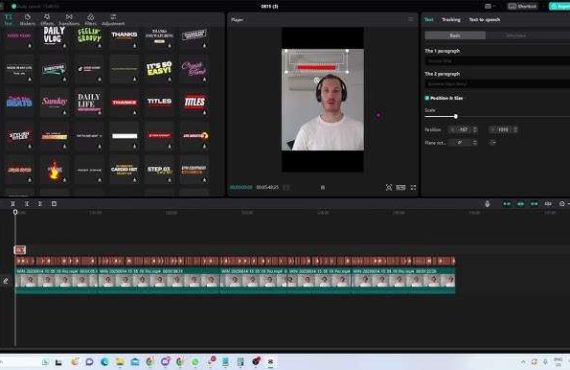Click the second paragraph text field
This screenshot has width=570, height=370.
(497, 84)
